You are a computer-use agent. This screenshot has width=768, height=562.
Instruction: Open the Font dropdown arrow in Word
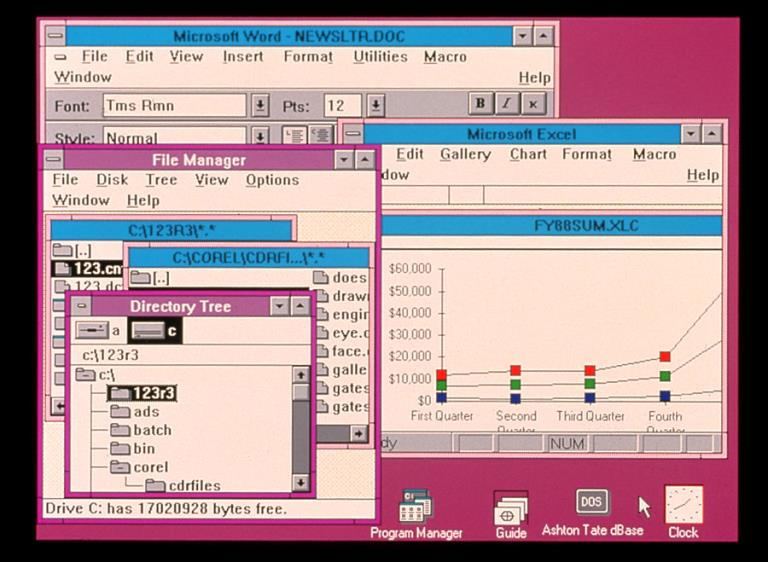click(x=260, y=105)
